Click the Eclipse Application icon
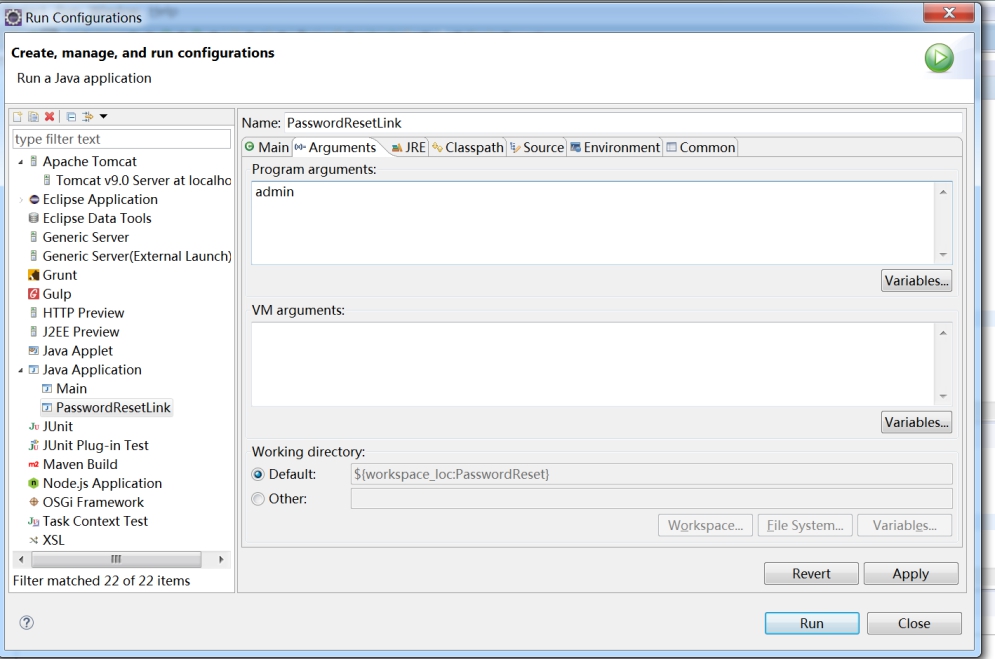Image resolution: width=995 pixels, height=660 pixels. [34, 199]
